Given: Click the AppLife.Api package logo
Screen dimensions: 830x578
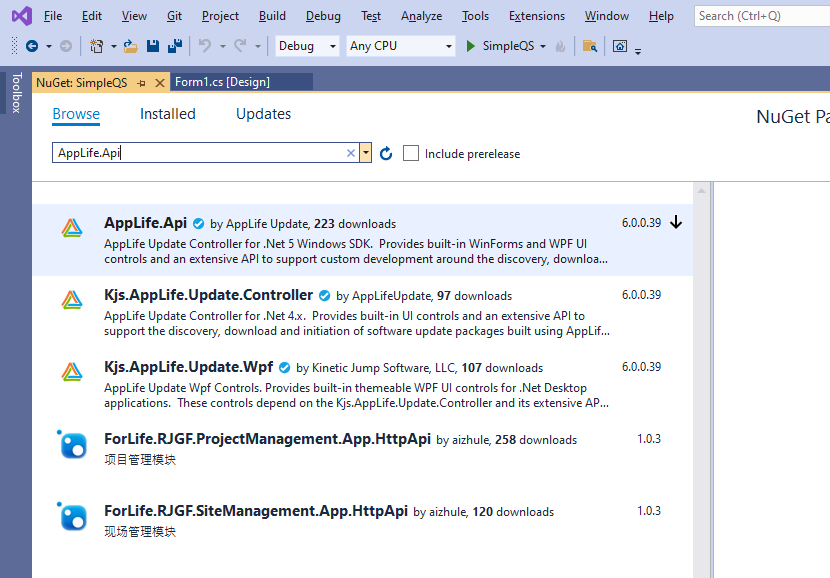Looking at the screenshot, I should pos(72,228).
